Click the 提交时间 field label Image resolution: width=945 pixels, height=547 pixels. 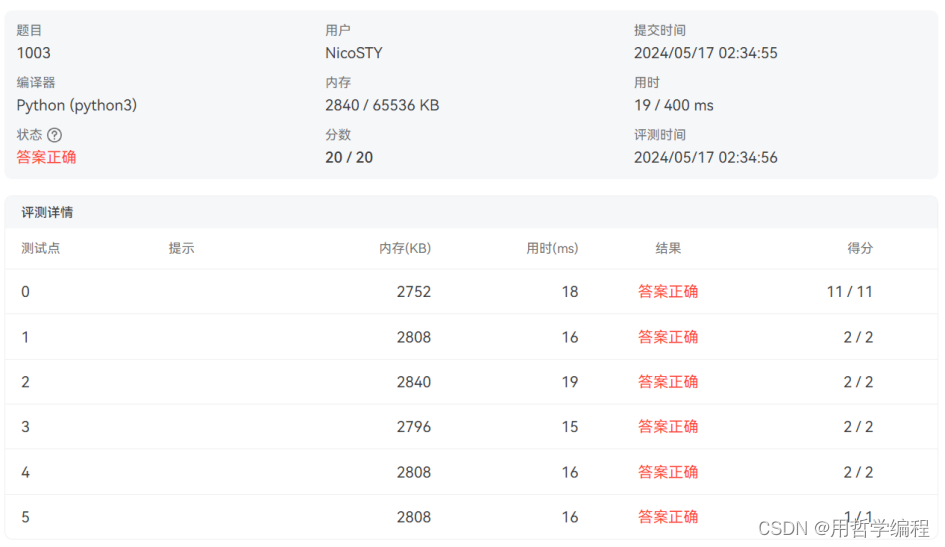coord(659,30)
